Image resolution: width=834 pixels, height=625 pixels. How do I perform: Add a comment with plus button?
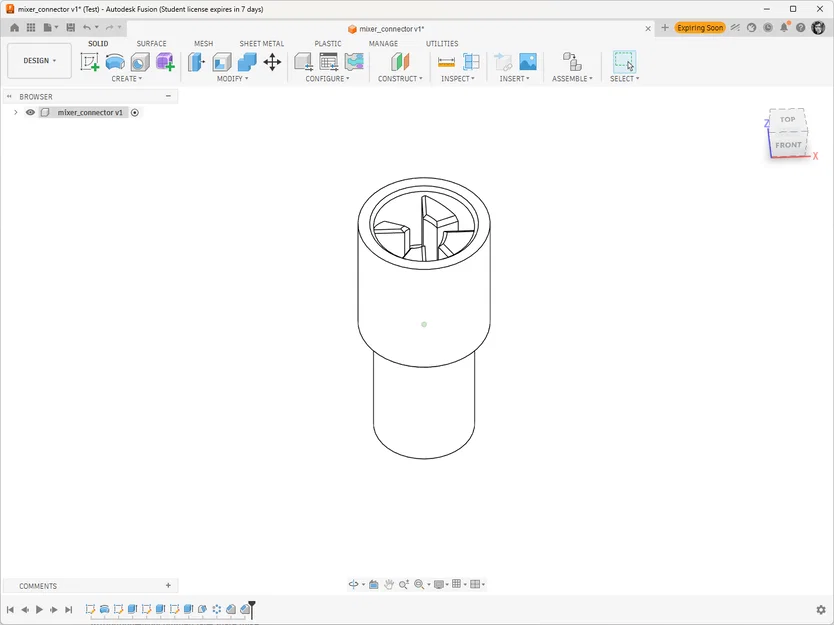pyautogui.click(x=168, y=585)
